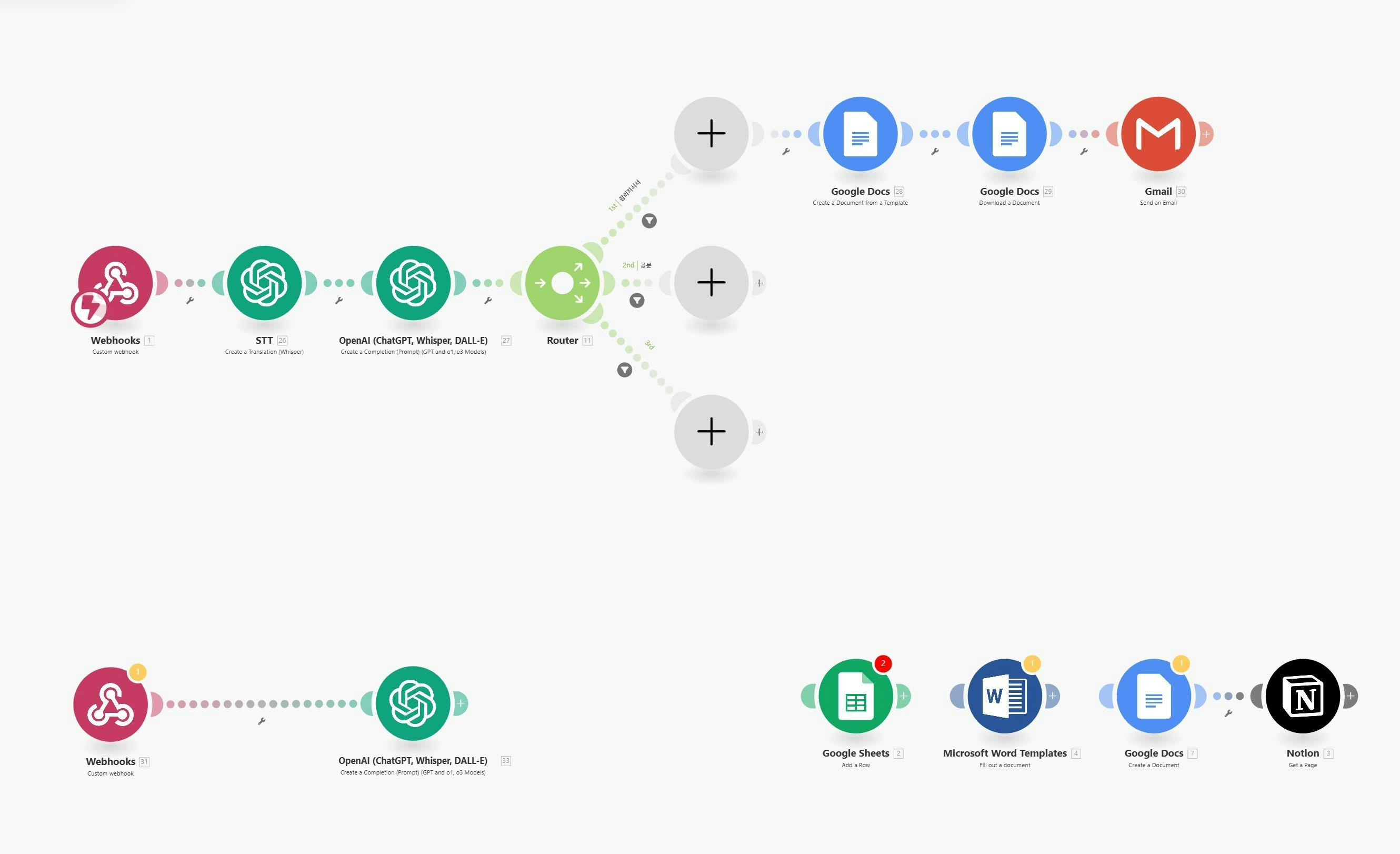Click the filter icon on the 3rd route
Viewport: 1400px width, 854px height.
pos(624,370)
